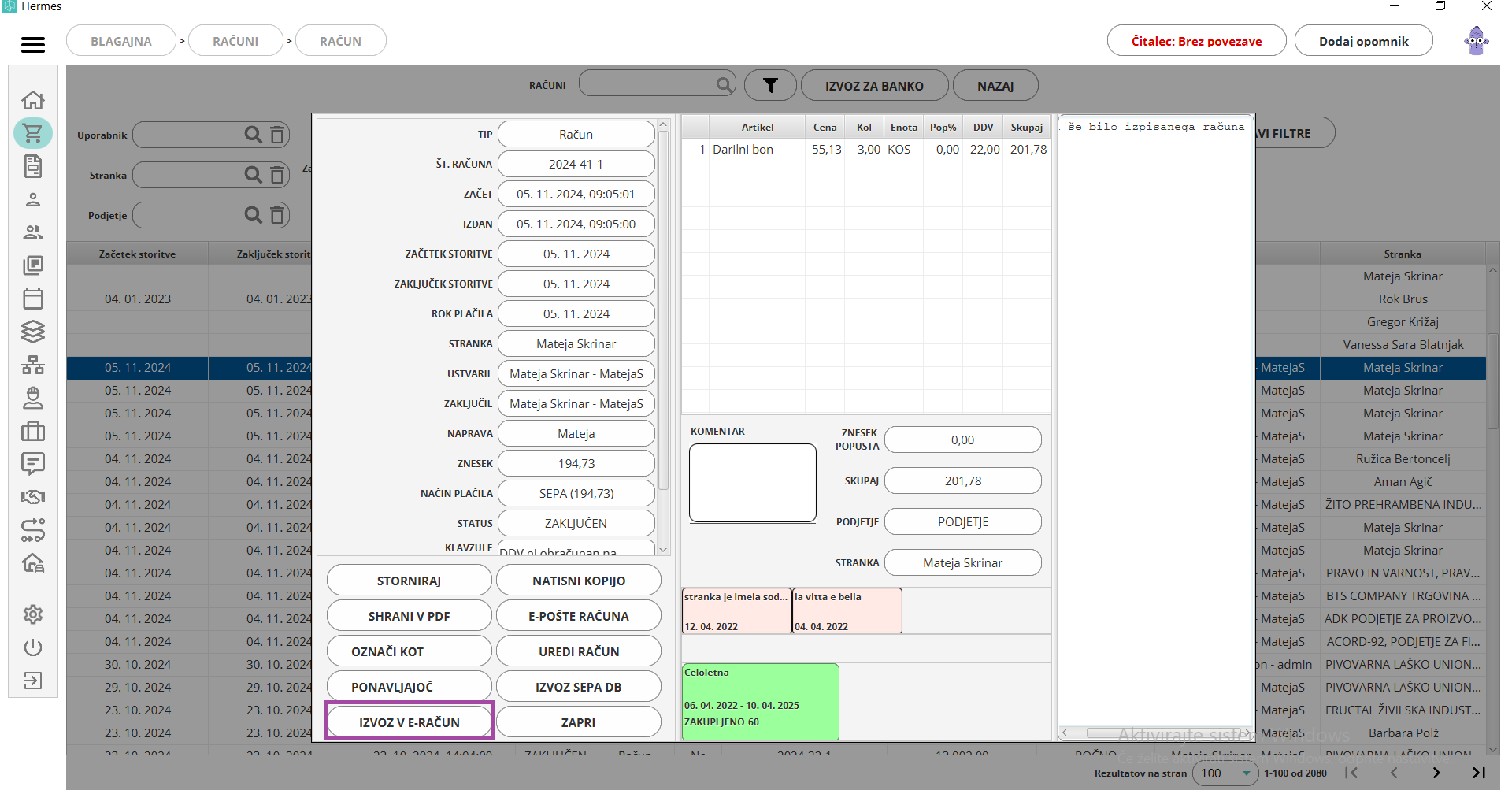Open the hamburger main menu
1512x805 pixels.
tap(33, 45)
